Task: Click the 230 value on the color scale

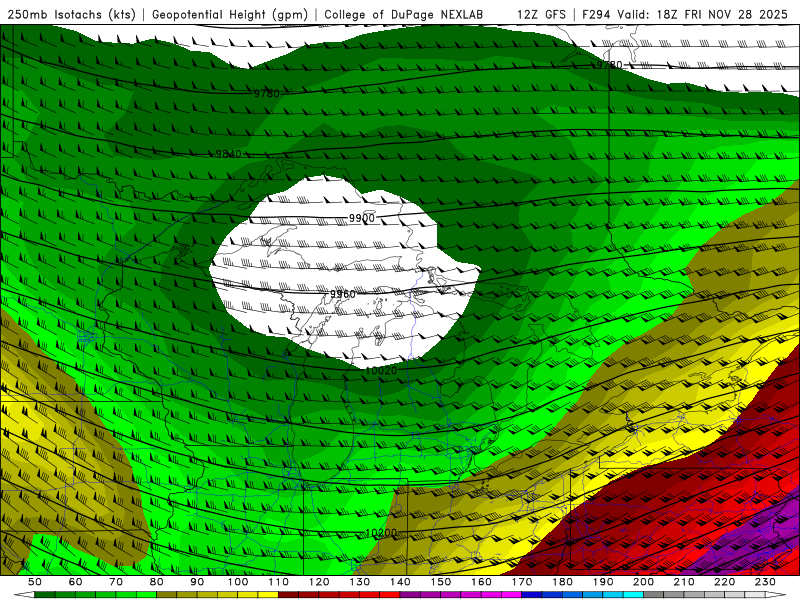Action: pos(765,582)
